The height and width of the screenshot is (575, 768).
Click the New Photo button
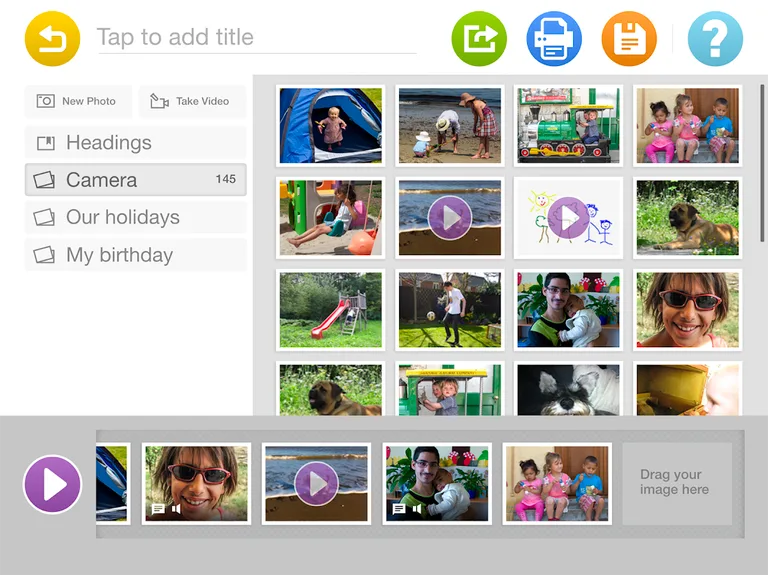[x=77, y=101]
